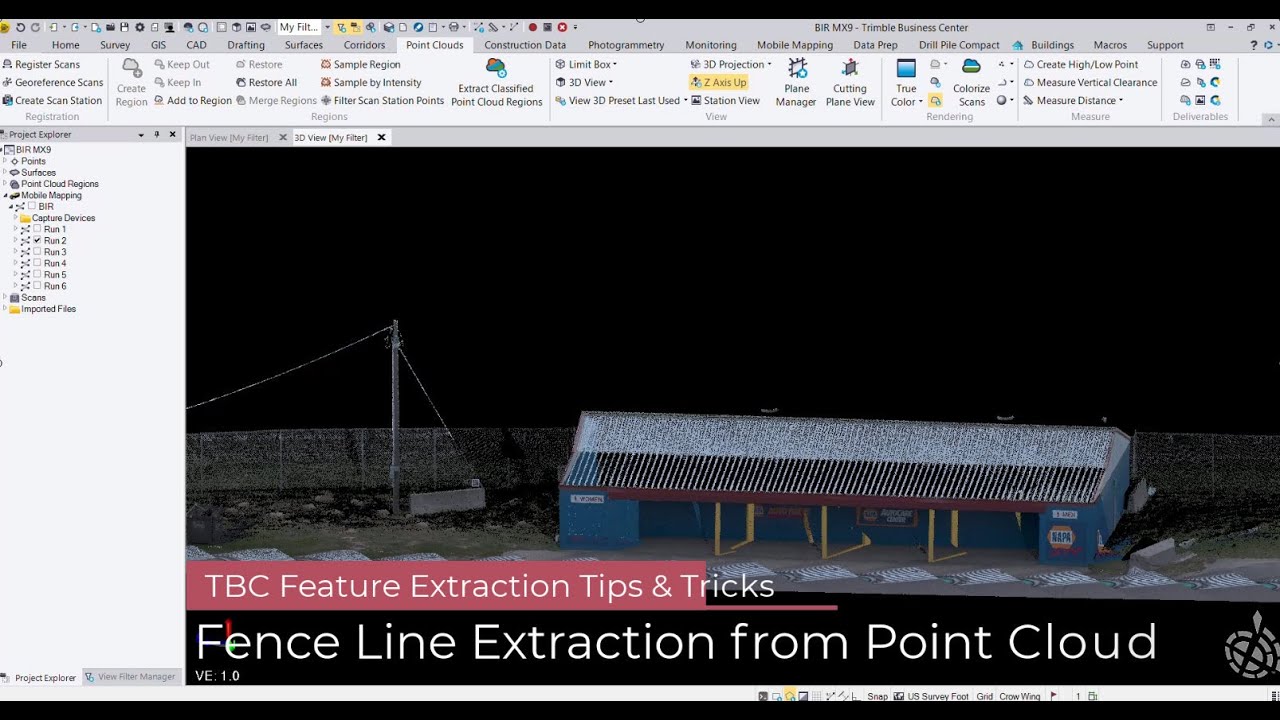Open 3D View dropdown in ribbon

[584, 82]
